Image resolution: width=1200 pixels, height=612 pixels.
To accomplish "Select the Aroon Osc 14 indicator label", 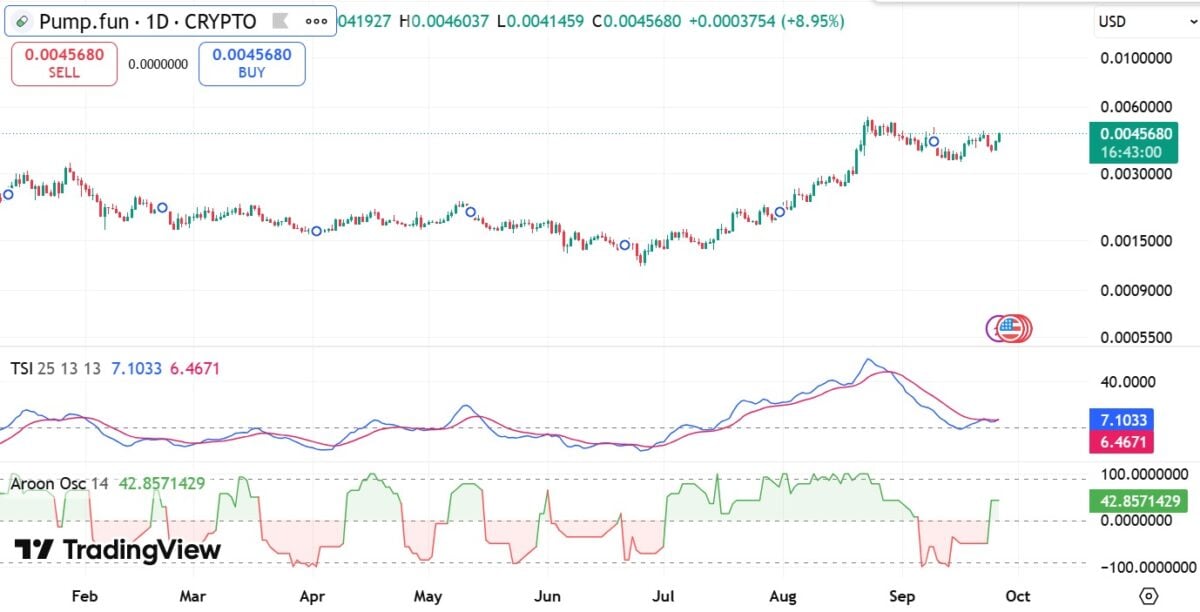I will (x=60, y=484).
